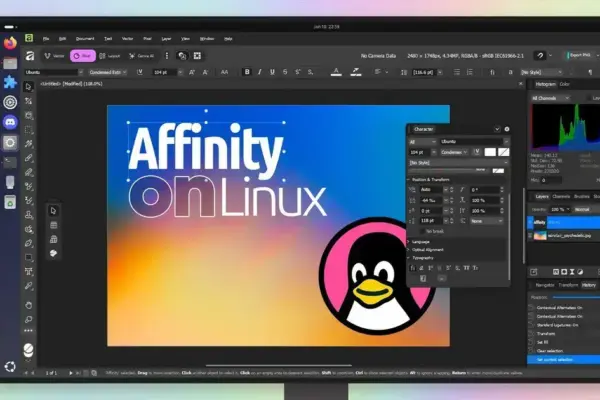Click the square frame icon beside studio toggle
Screen dimensions: 600x400
tap(197, 56)
